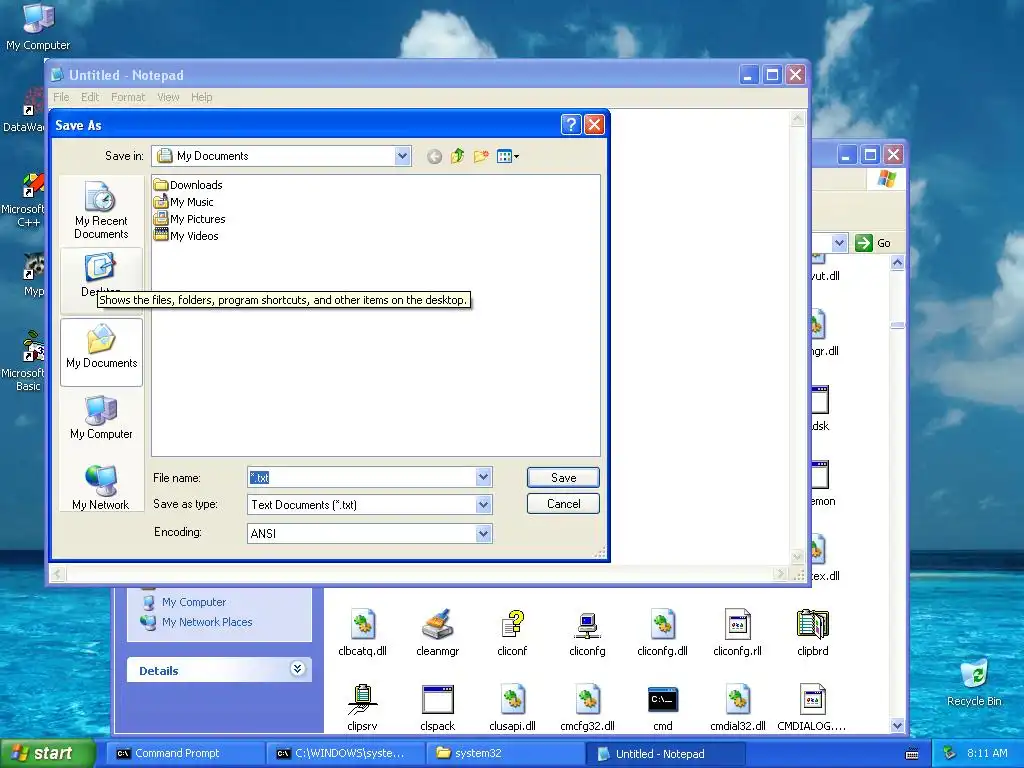Select the Downloads folder in the file list
The width and height of the screenshot is (1024, 768).
tap(188, 185)
